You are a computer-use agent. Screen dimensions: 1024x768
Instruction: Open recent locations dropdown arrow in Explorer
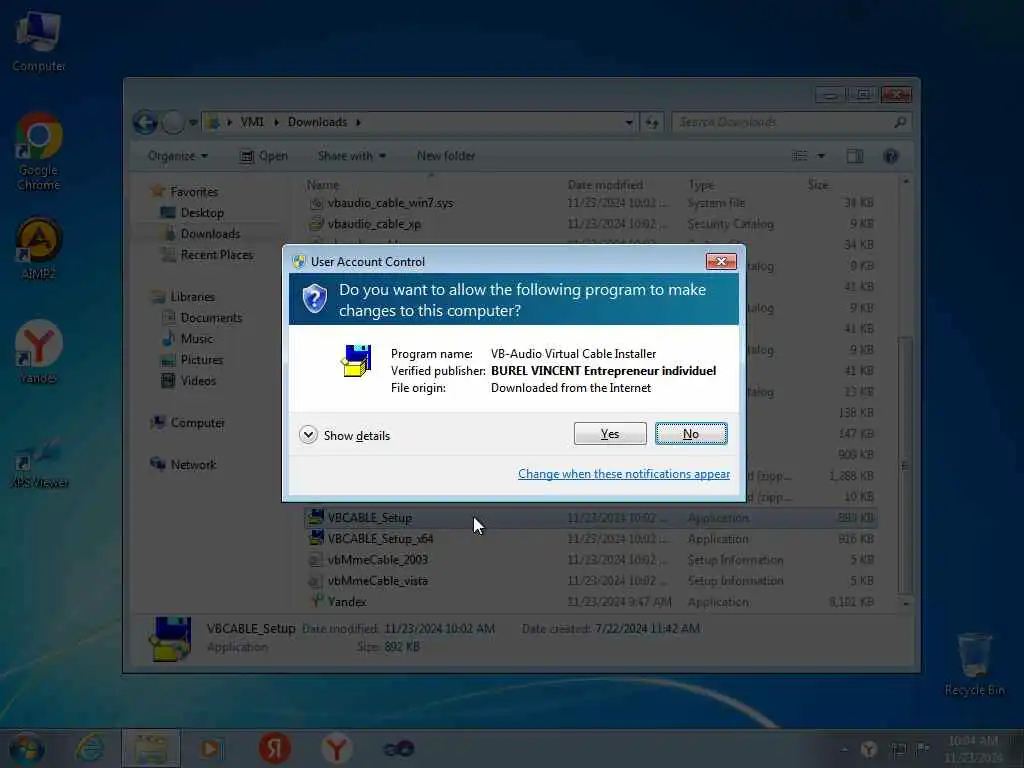point(193,122)
